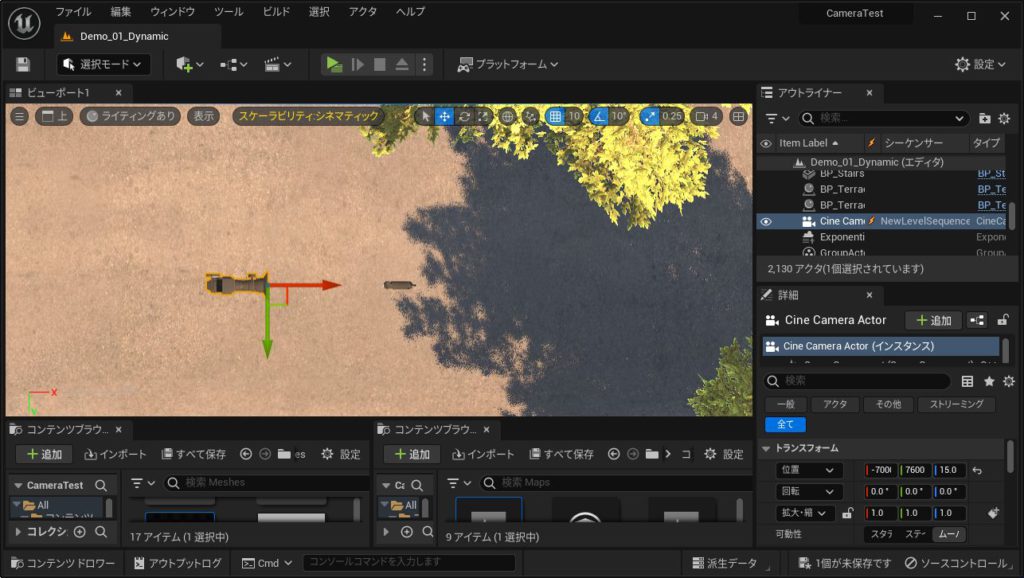Viewport: 1024px width, 578px height.
Task: Click the red X position value field
Action: tap(880, 470)
